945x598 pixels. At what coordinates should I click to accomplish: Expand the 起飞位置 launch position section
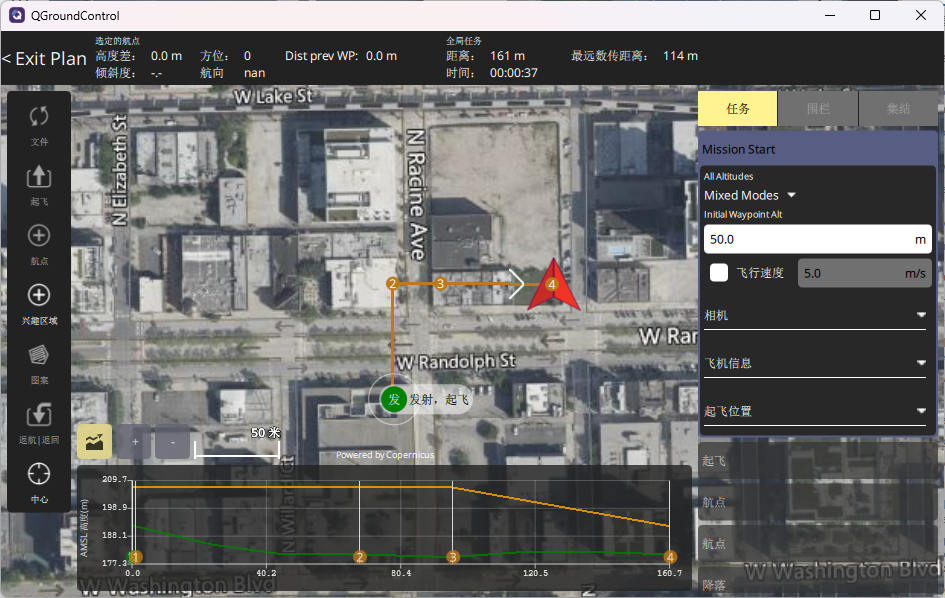tap(815, 411)
